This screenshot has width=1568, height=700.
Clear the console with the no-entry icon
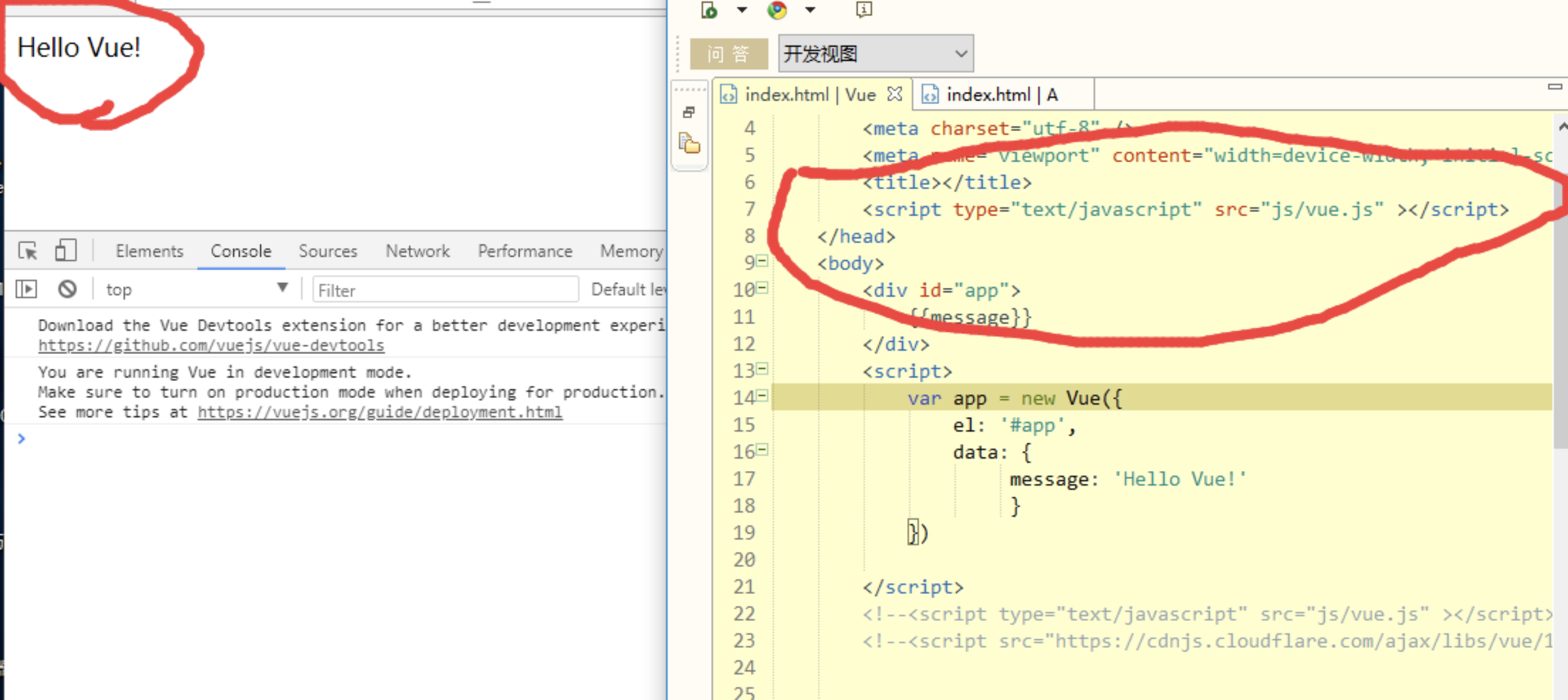[x=67, y=289]
